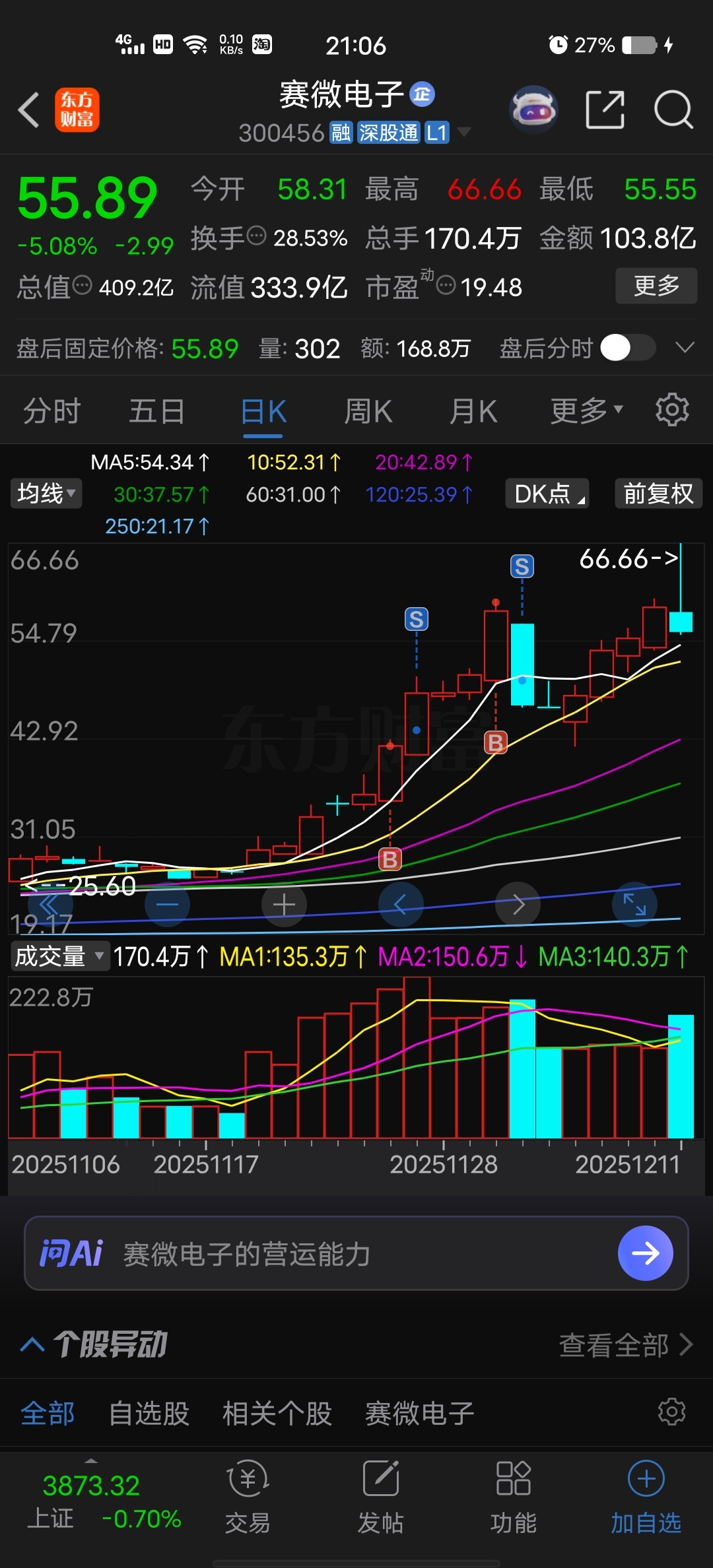This screenshot has width=713, height=1568.
Task: Collapse the 个股异动 section
Action: [32, 1344]
